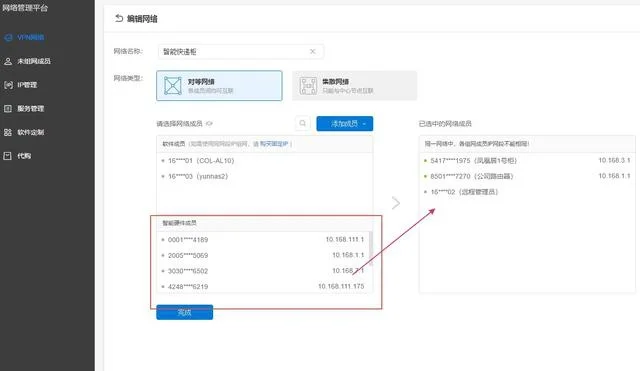Click the right chevron to move members
The height and width of the screenshot is (371, 640).
[396, 203]
